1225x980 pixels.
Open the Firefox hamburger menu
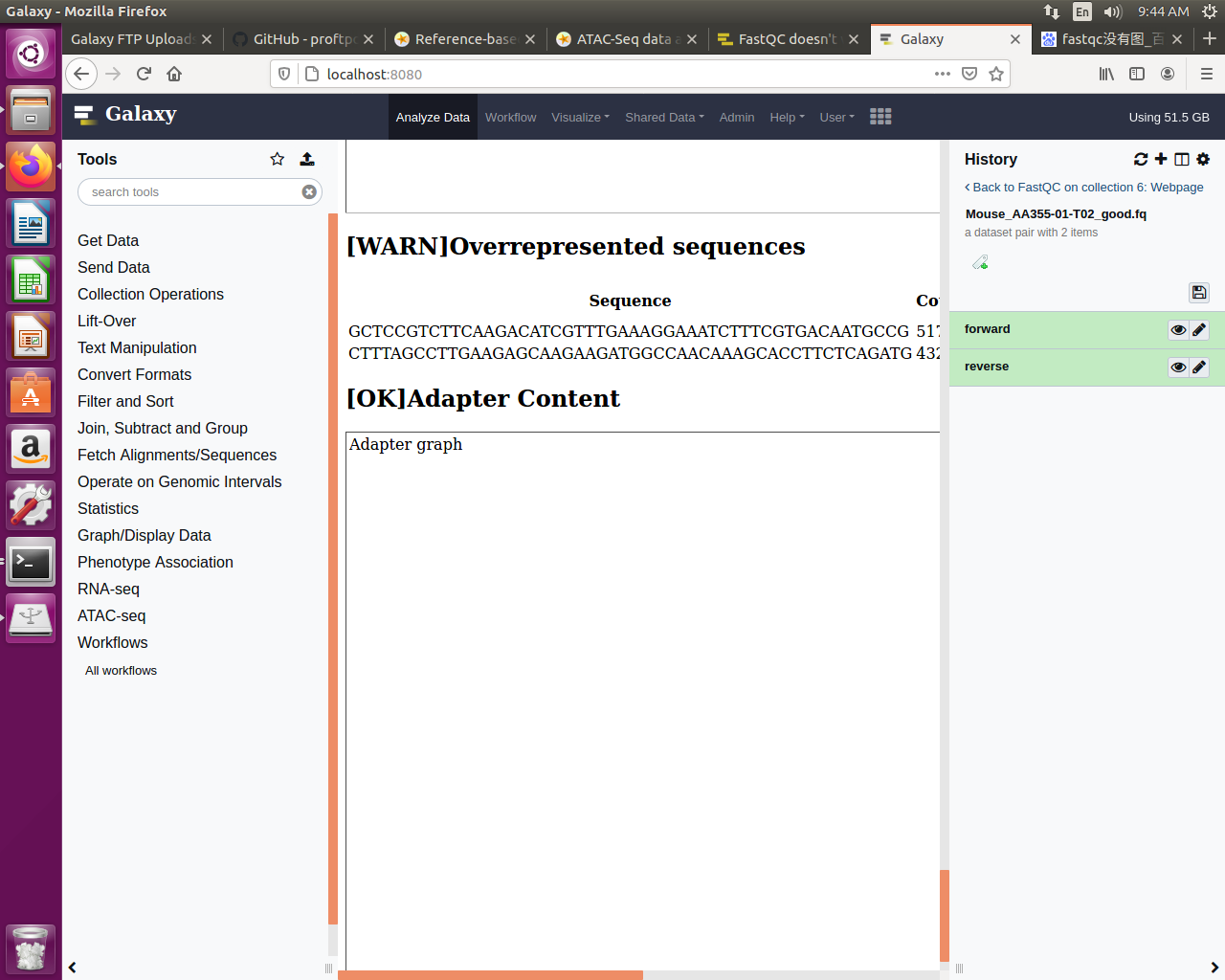(1206, 74)
